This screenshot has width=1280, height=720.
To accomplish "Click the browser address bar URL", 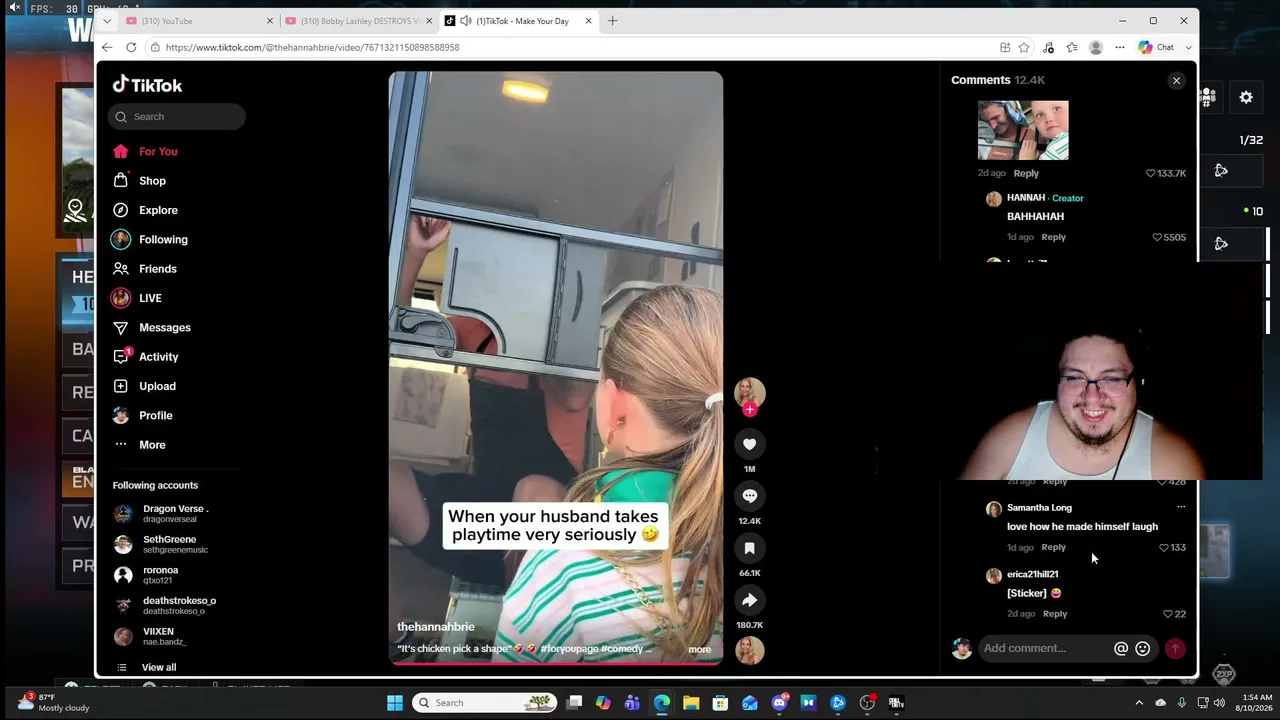I will [x=312, y=47].
